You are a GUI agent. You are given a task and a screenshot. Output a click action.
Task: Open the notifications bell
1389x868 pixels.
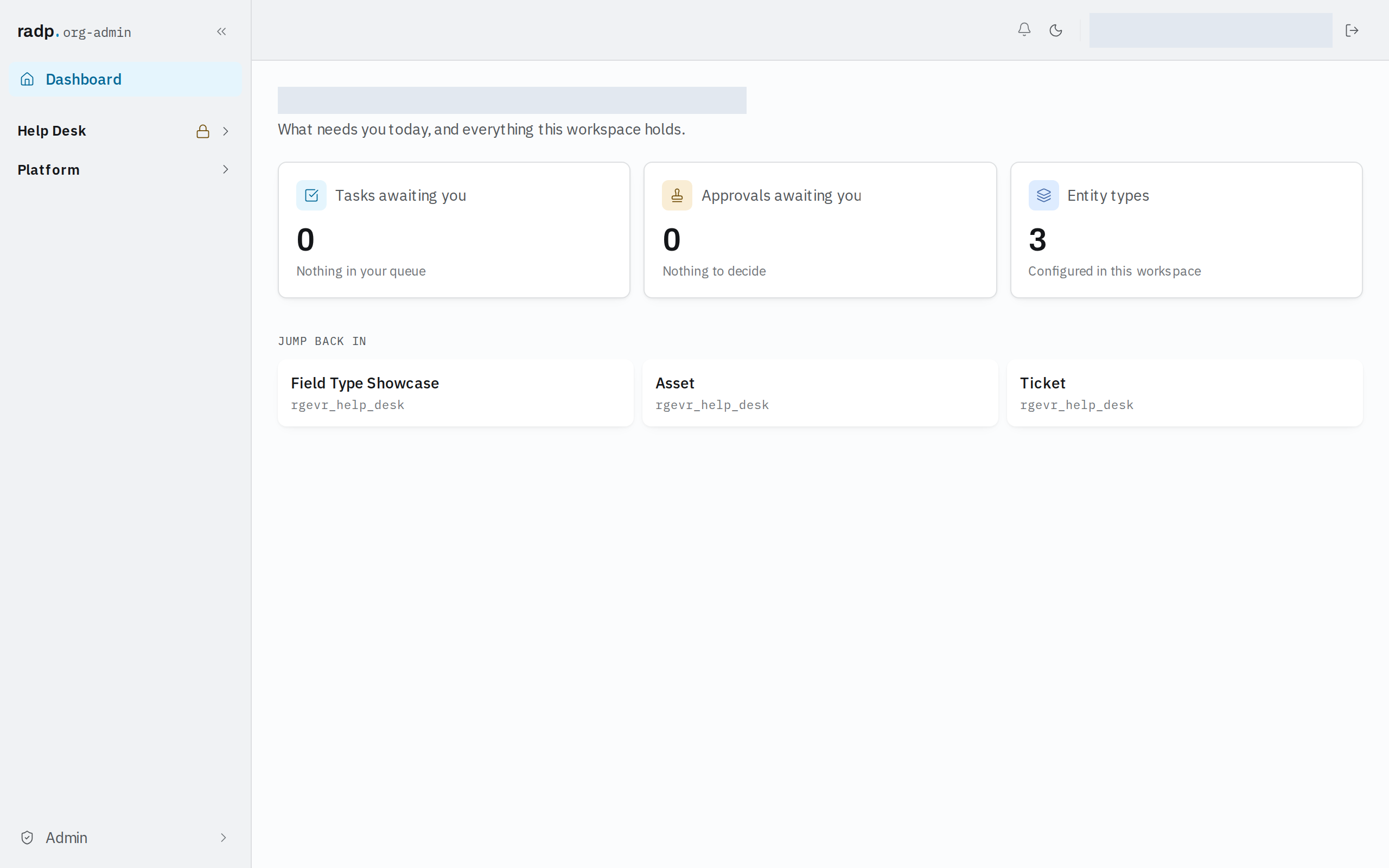pos(1024,30)
